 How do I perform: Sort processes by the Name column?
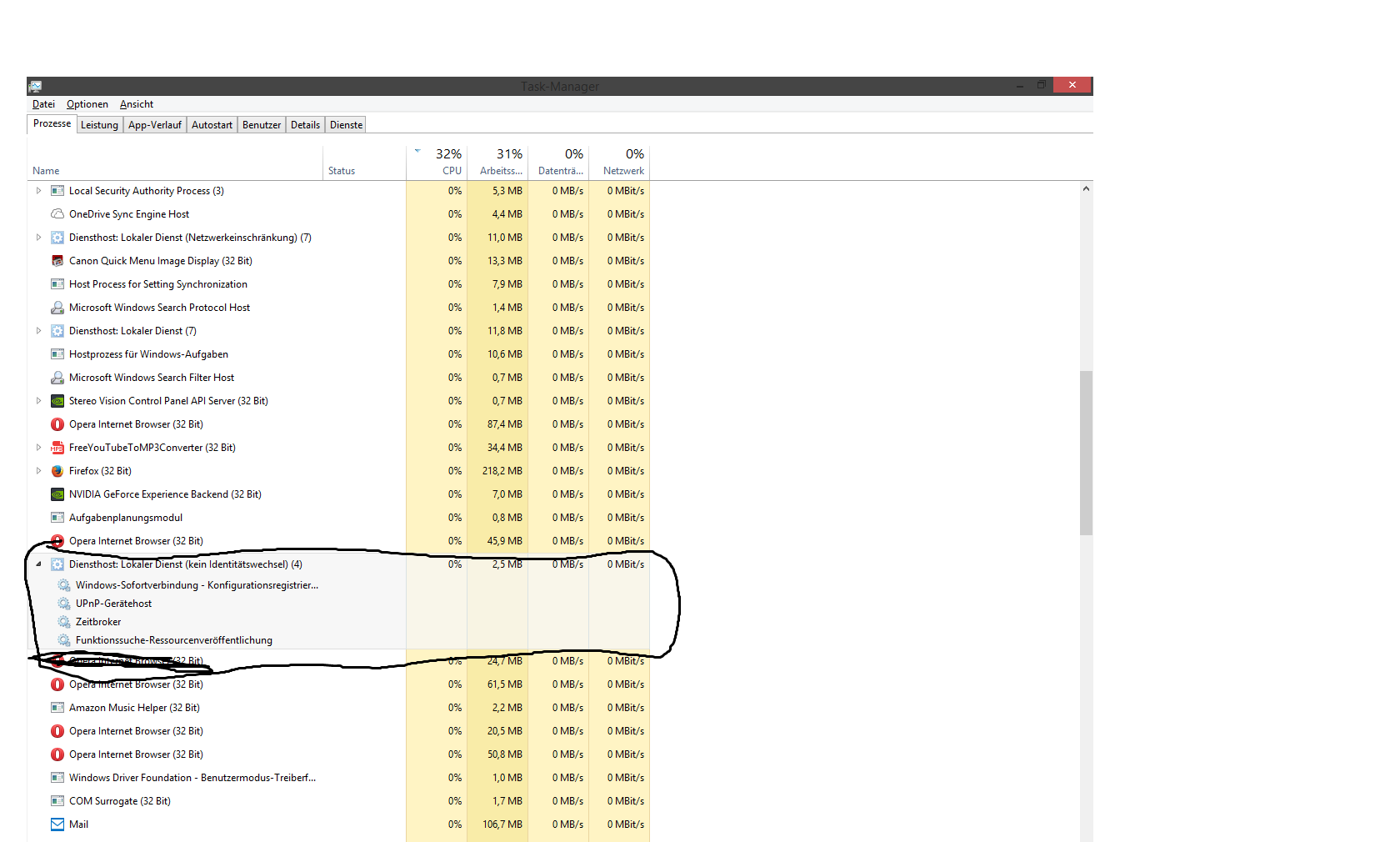click(x=175, y=163)
